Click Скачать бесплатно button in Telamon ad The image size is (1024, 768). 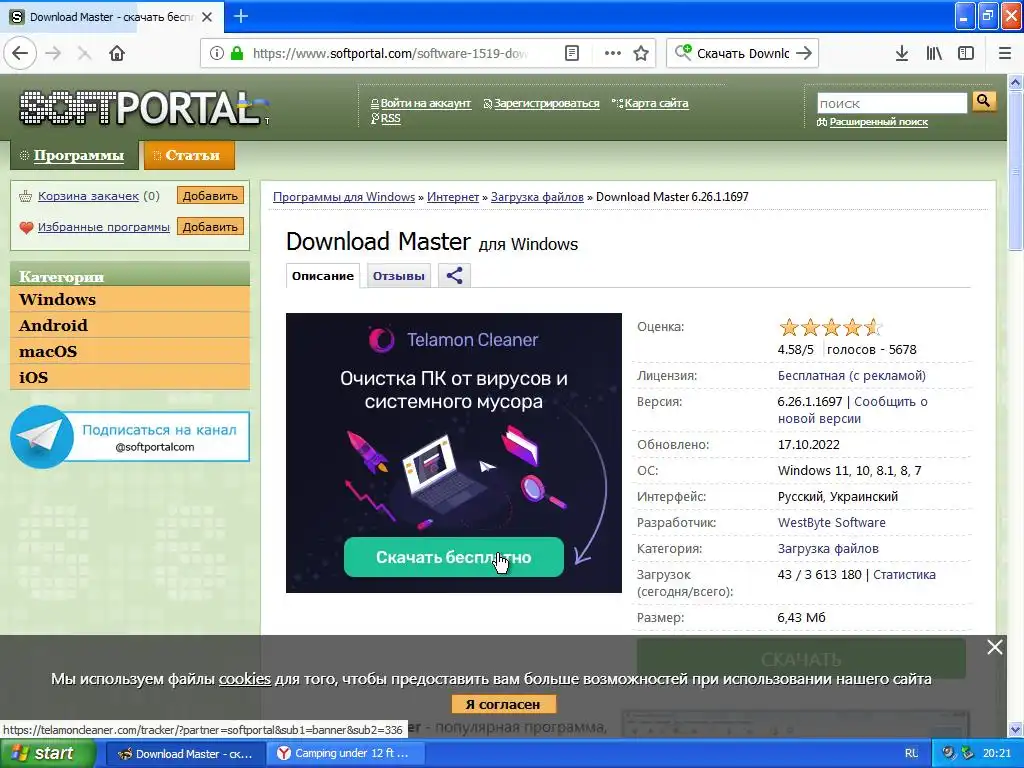point(453,557)
